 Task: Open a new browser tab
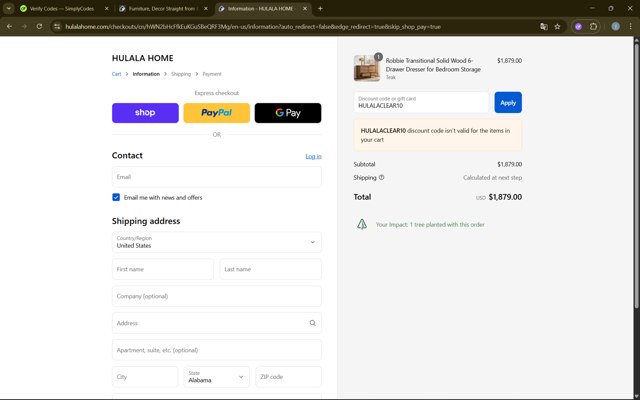point(320,8)
